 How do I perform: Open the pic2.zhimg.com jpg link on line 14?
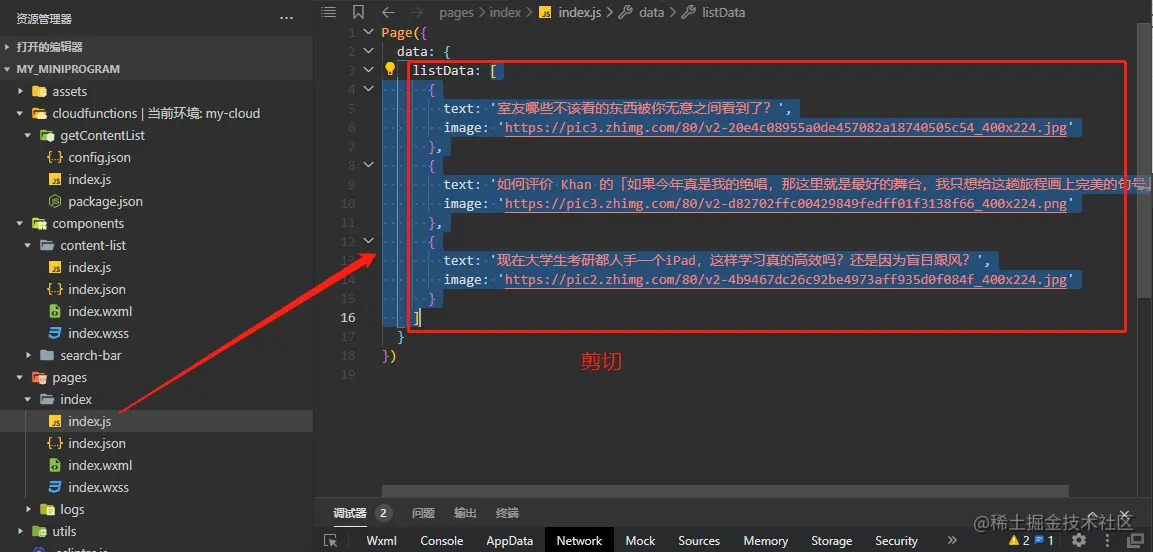click(785, 279)
